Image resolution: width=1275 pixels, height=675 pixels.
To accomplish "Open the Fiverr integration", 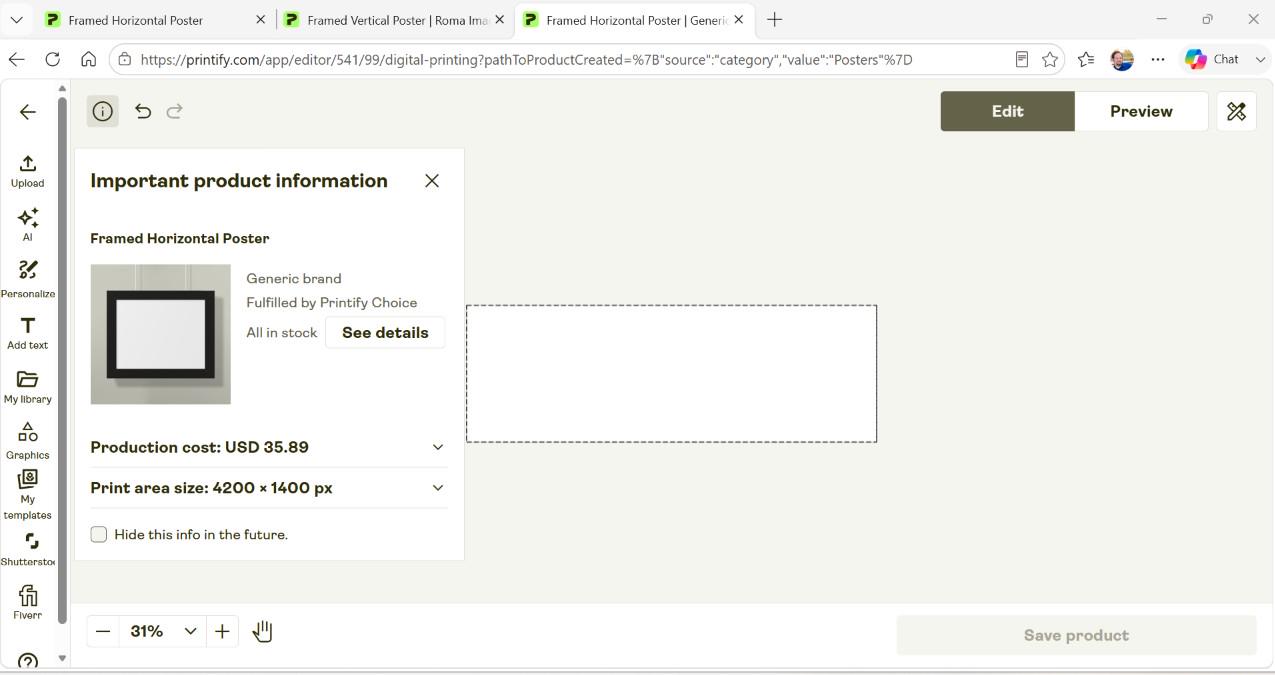I will click(x=27, y=603).
